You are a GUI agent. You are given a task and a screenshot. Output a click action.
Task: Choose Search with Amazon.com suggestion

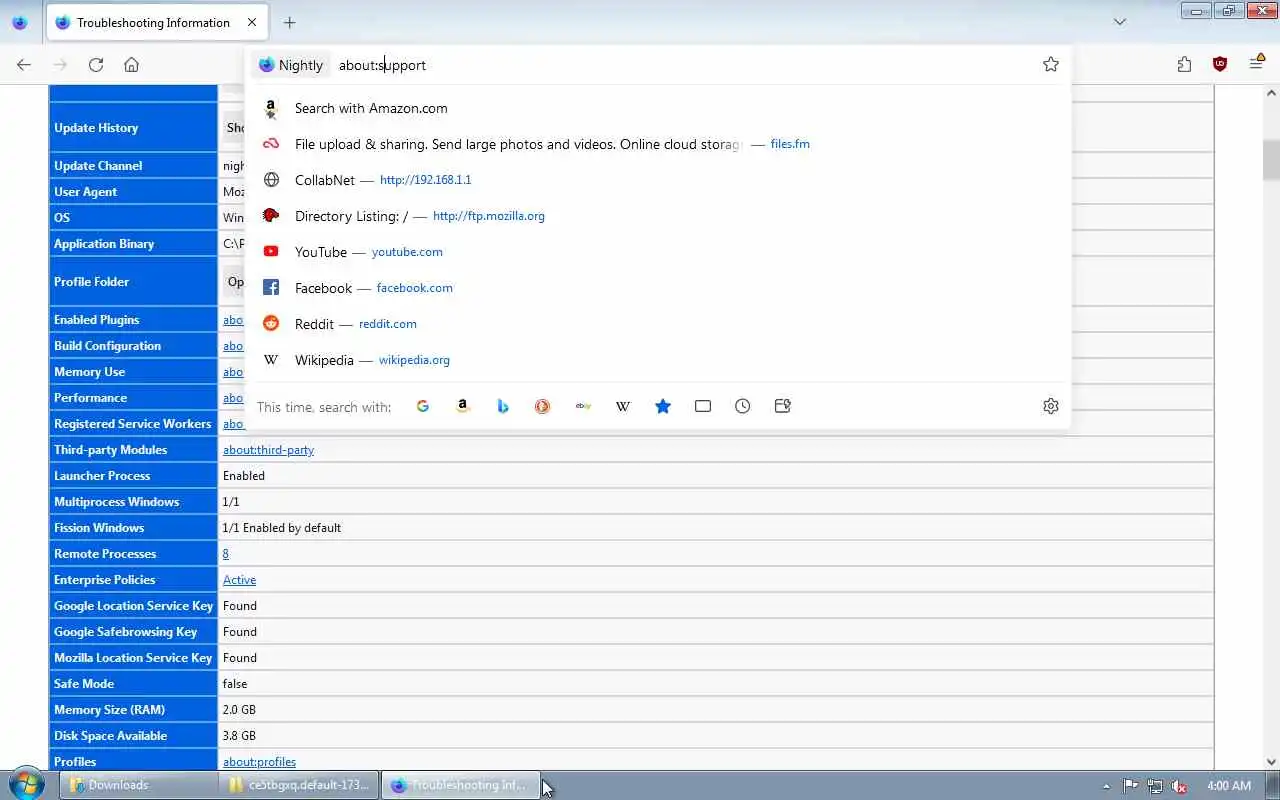658,108
